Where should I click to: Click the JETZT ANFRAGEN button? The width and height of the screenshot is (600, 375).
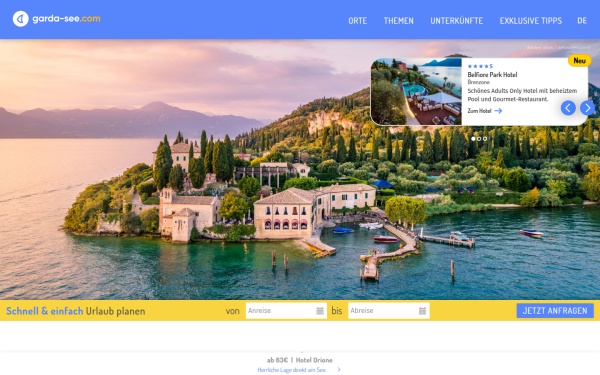point(555,310)
